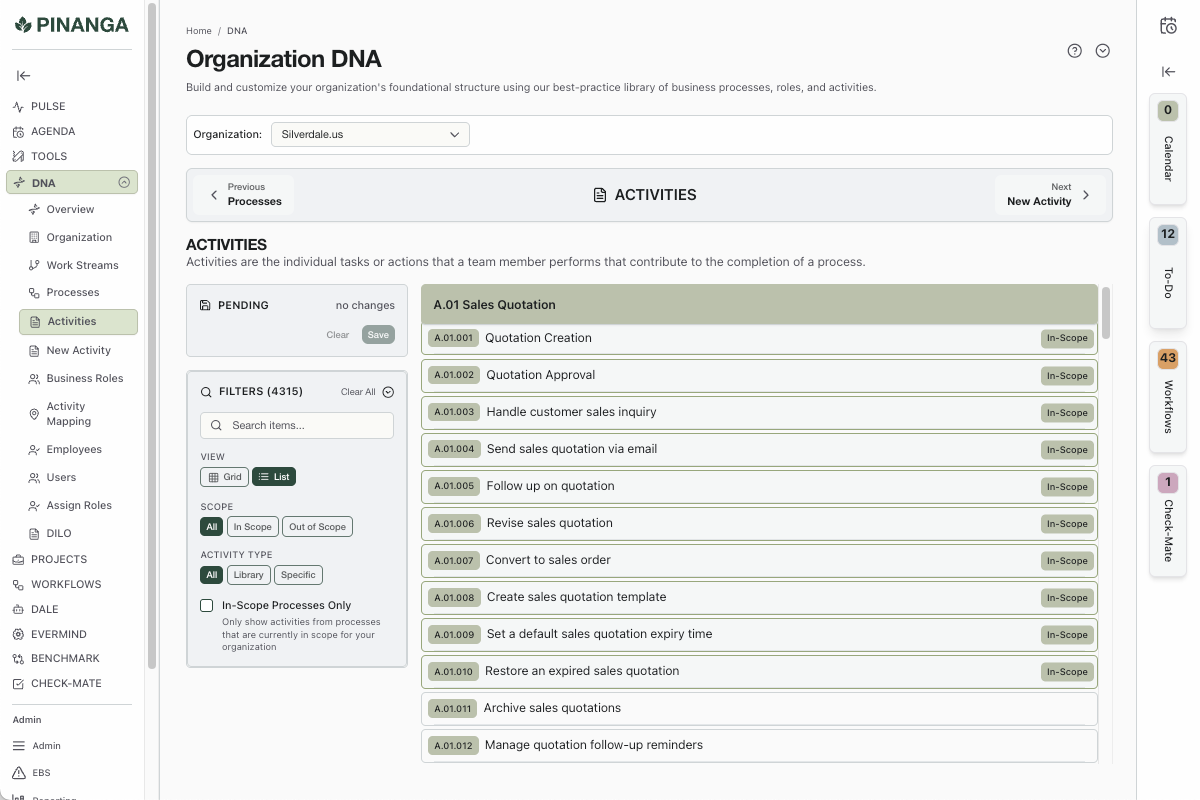Collapse the DNA menu section chevron
This screenshot has height=800, width=1200.
(124, 183)
